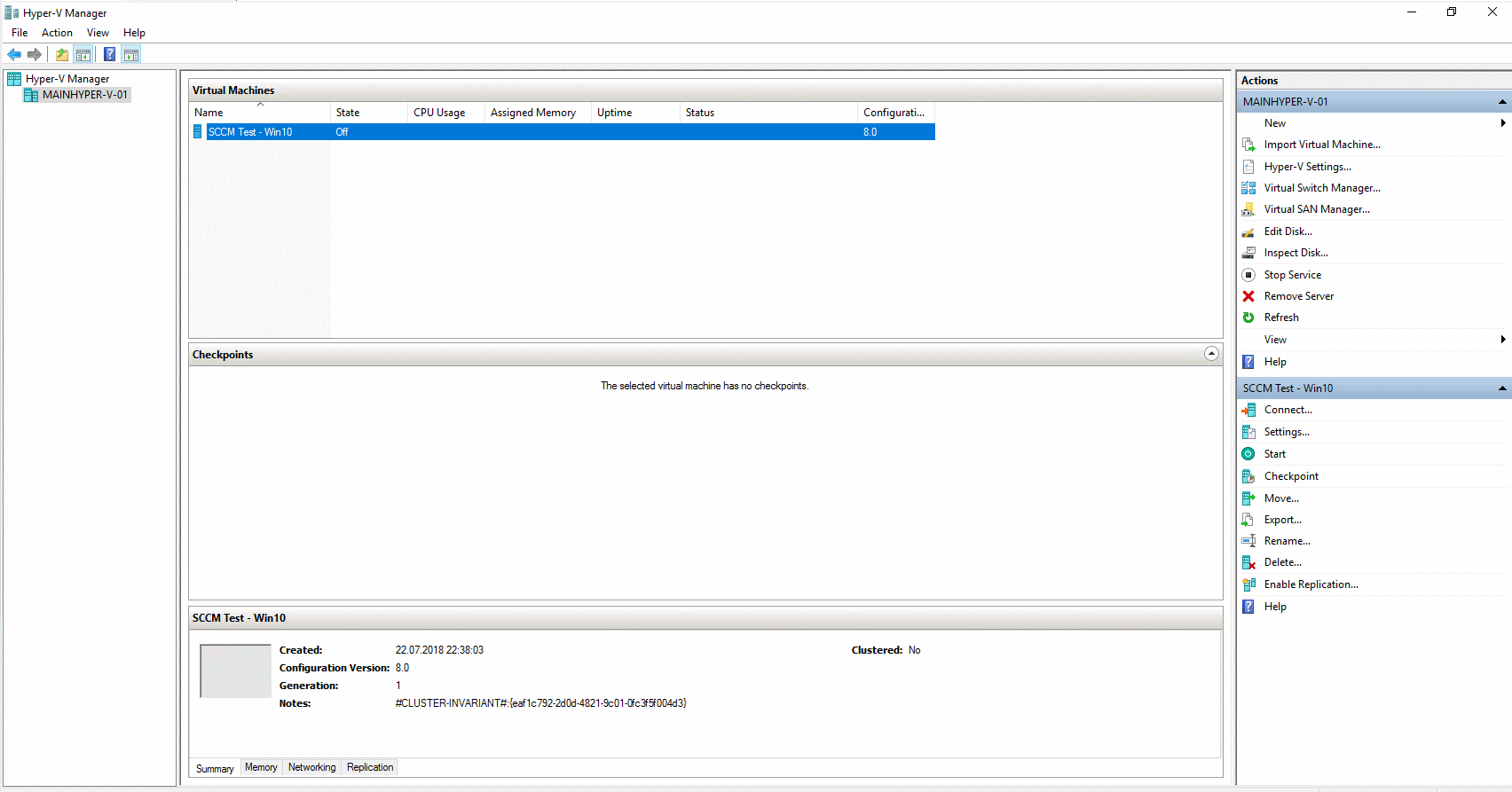Click the Enable Replication icon
The height and width of the screenshot is (792, 1512).
pos(1248,584)
